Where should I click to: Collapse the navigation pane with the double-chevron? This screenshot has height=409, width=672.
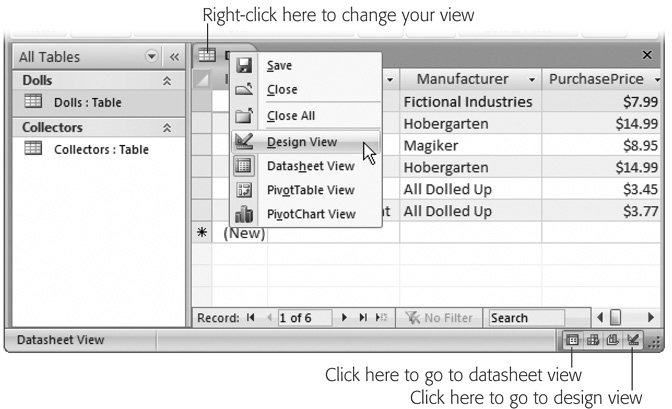[173, 57]
